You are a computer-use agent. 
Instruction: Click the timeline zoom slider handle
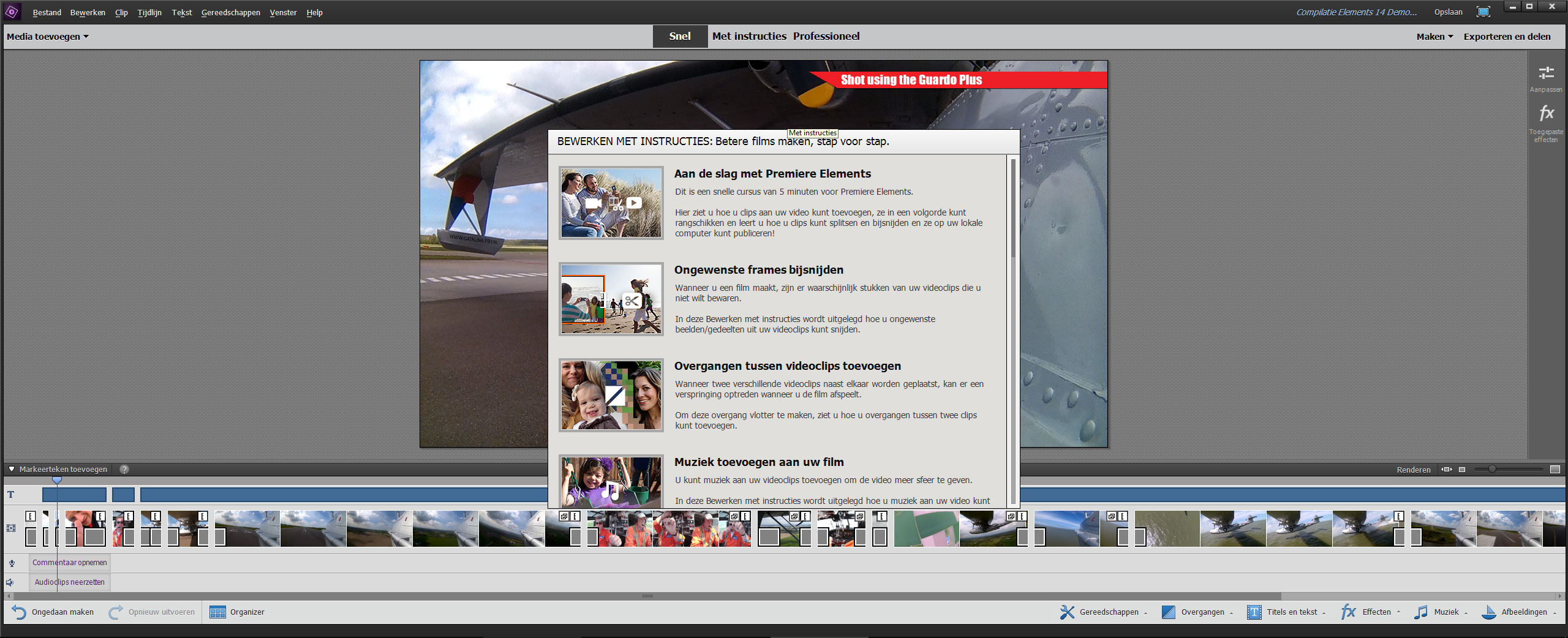[1492, 470]
